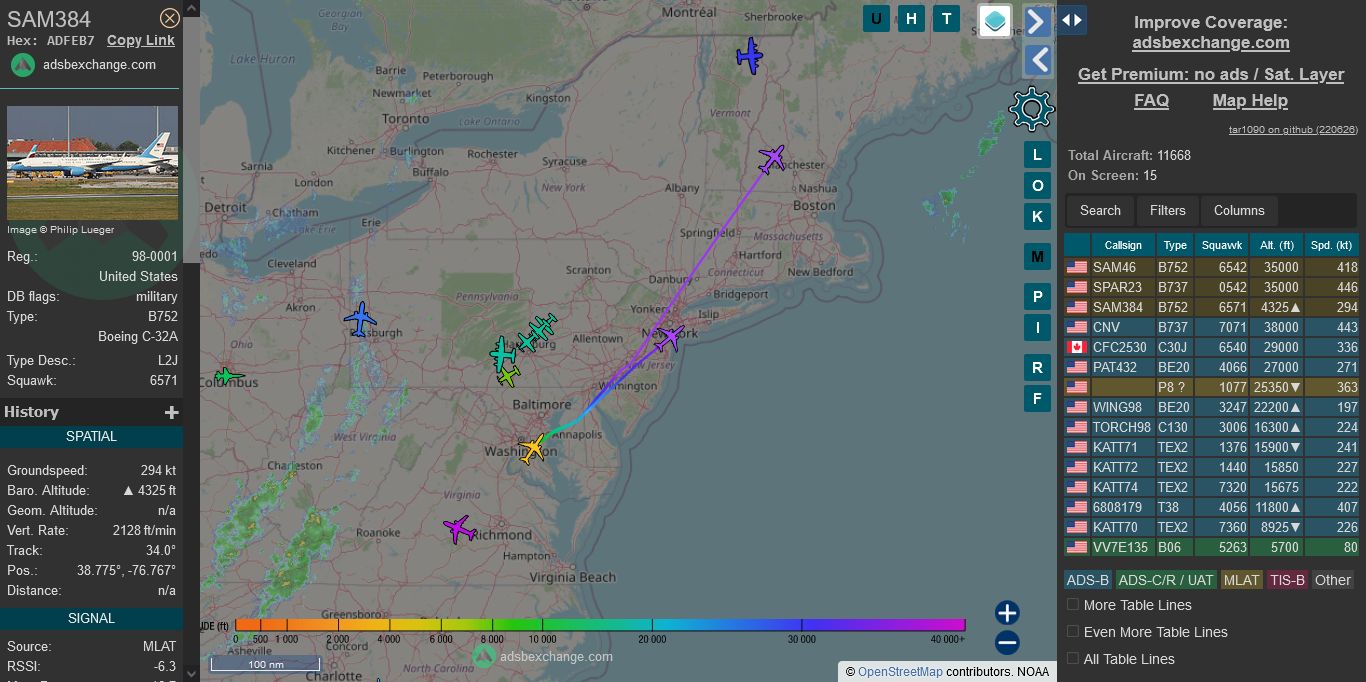This screenshot has height=682, width=1366.
Task: Toggle the T map button
Action: tap(946, 18)
